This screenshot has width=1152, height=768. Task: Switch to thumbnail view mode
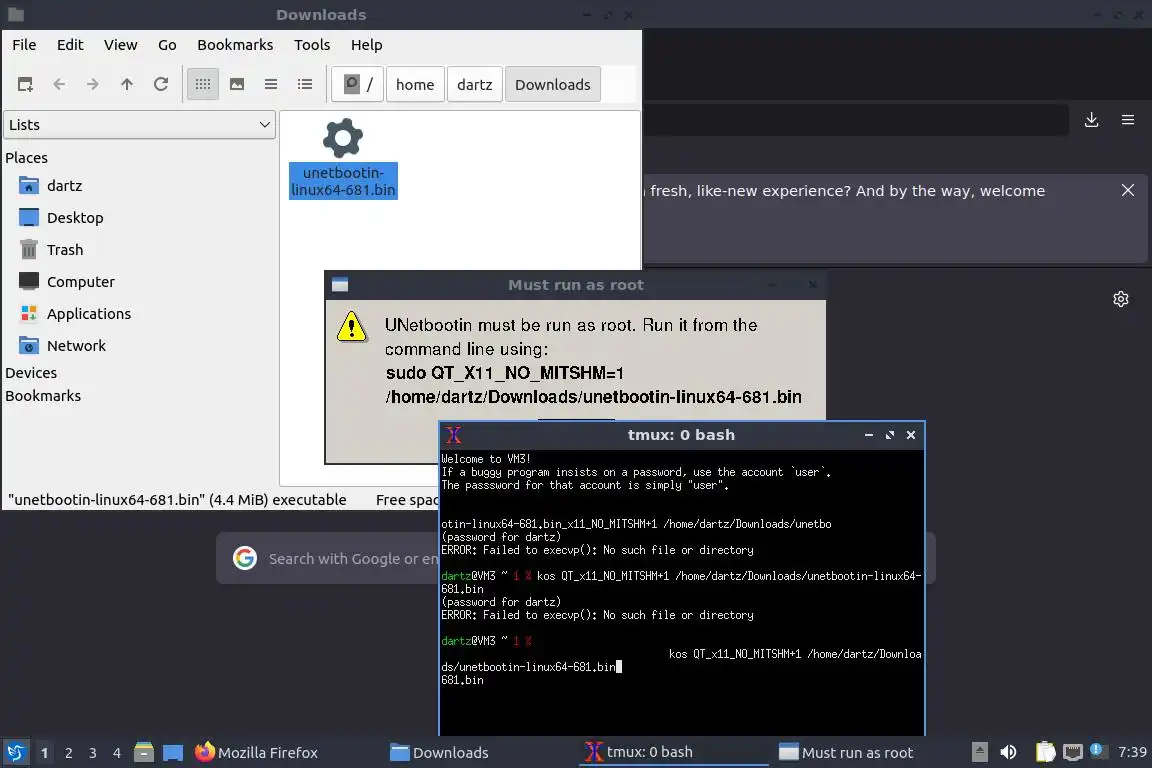237,85
